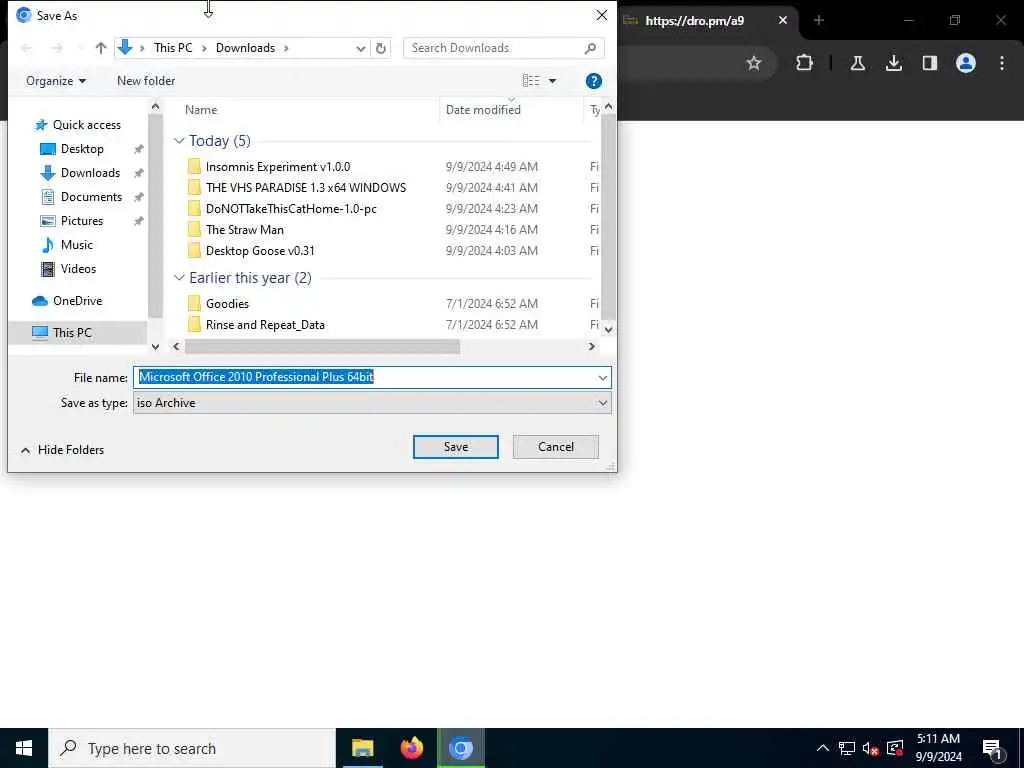1024x768 pixels.
Task: Click the muted volume tray icon
Action: pos(870,748)
